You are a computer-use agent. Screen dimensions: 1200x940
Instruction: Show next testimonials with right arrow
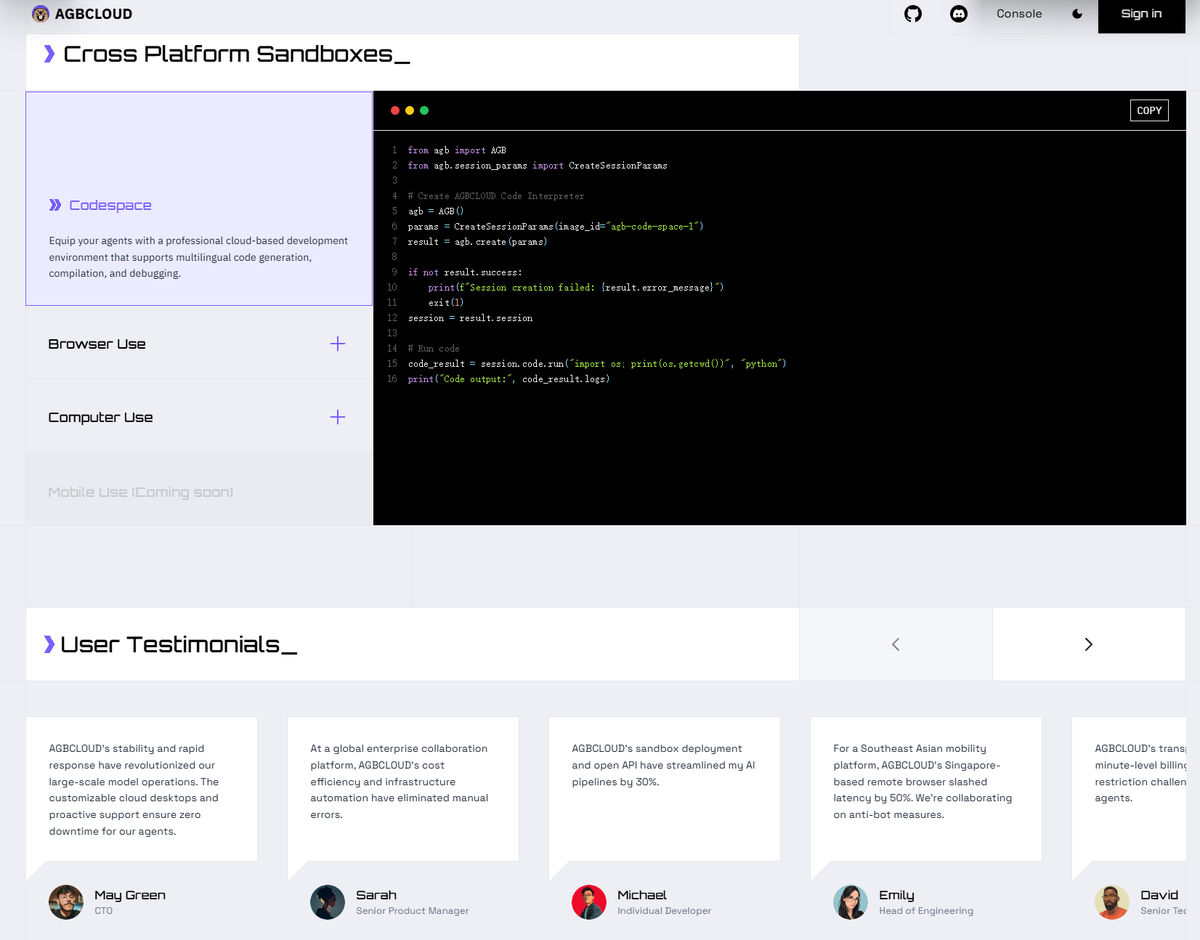coord(1088,644)
